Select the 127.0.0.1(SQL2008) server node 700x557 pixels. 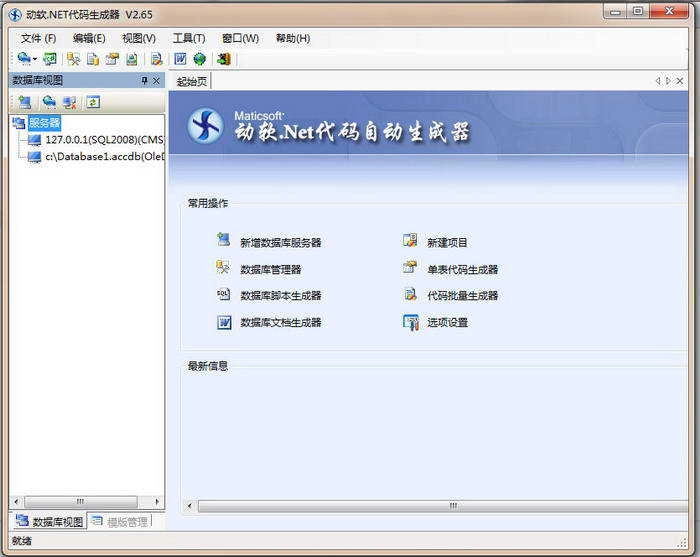click(x=104, y=140)
